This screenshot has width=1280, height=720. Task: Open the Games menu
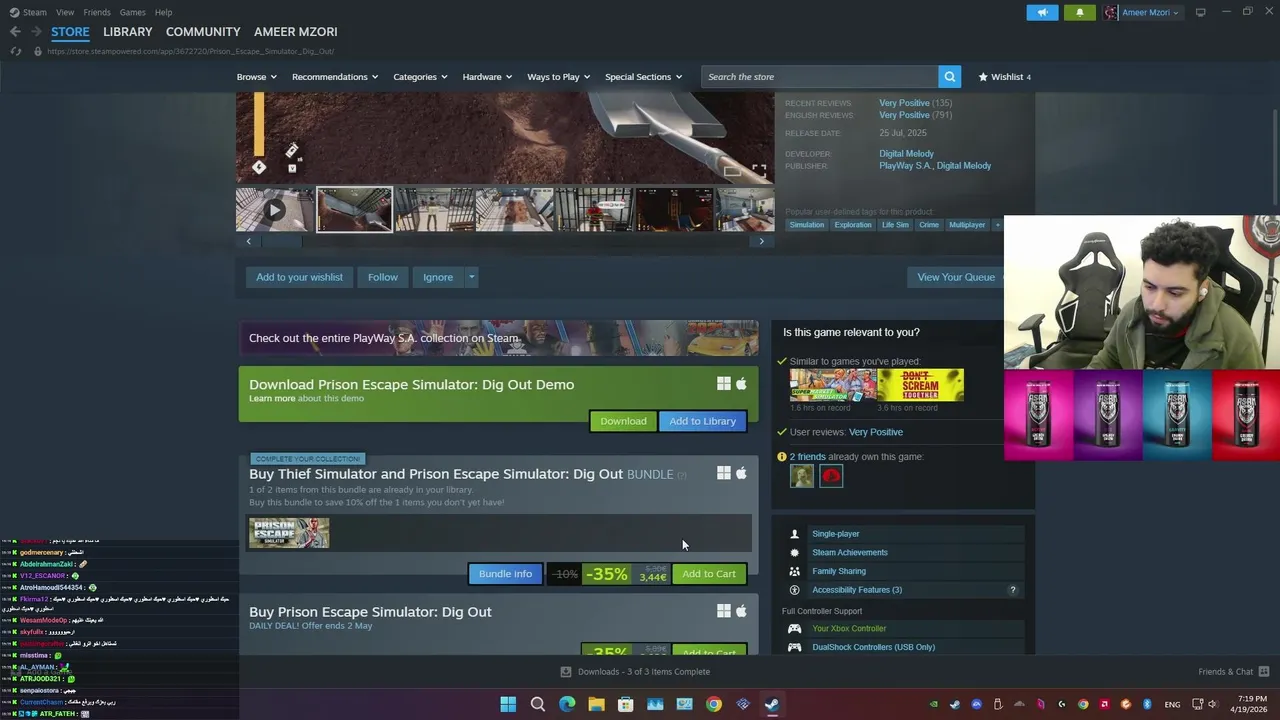tap(133, 12)
